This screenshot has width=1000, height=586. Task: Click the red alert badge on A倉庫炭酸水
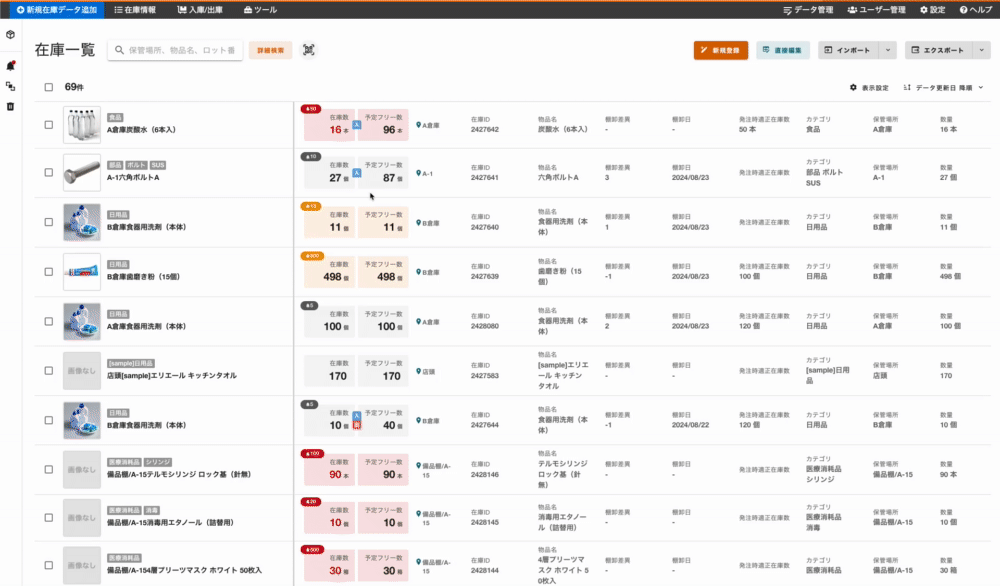(x=311, y=109)
